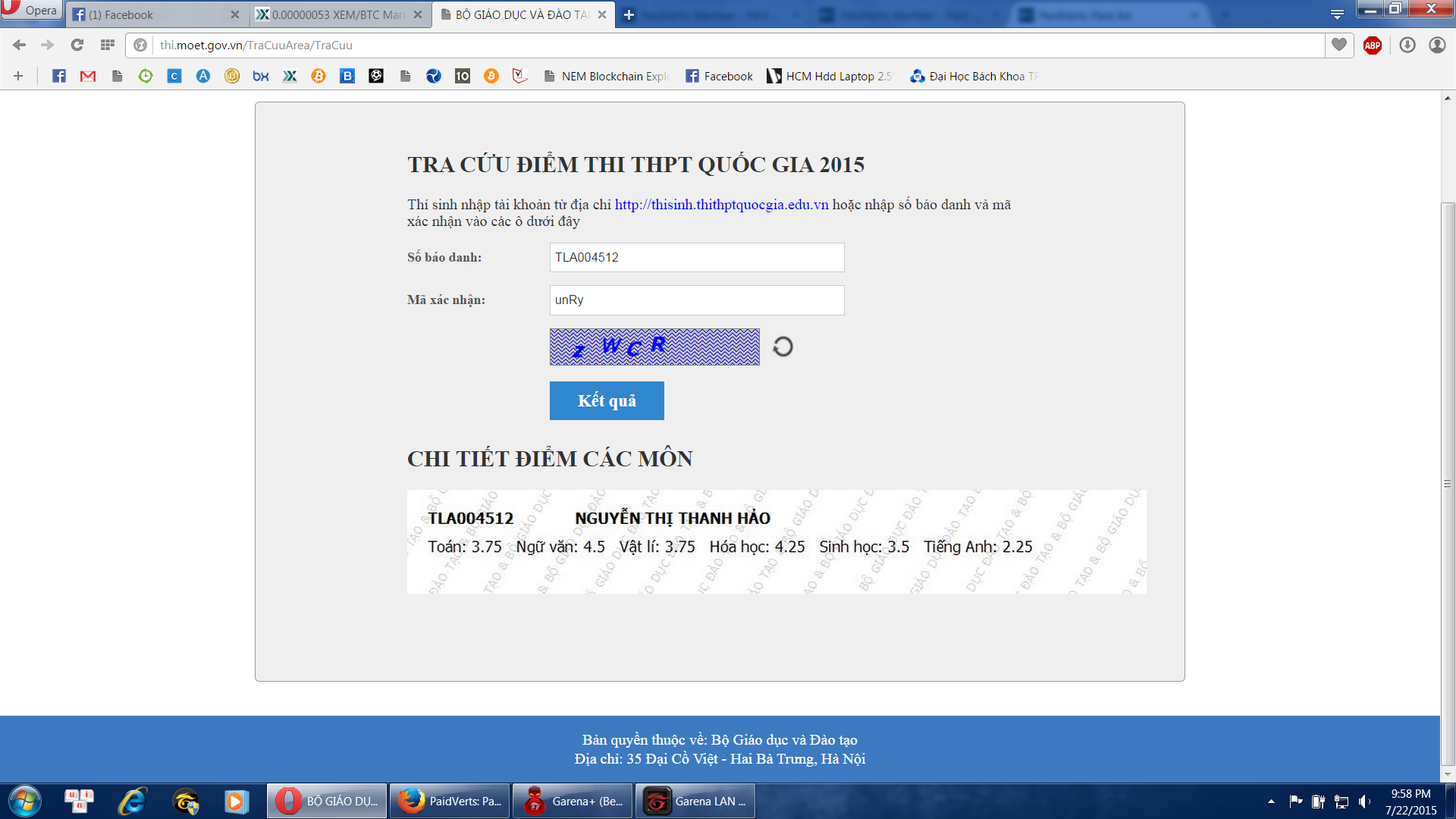Show hidden system tray icons
Viewport: 1456px width, 819px height.
pyautogui.click(x=1271, y=802)
